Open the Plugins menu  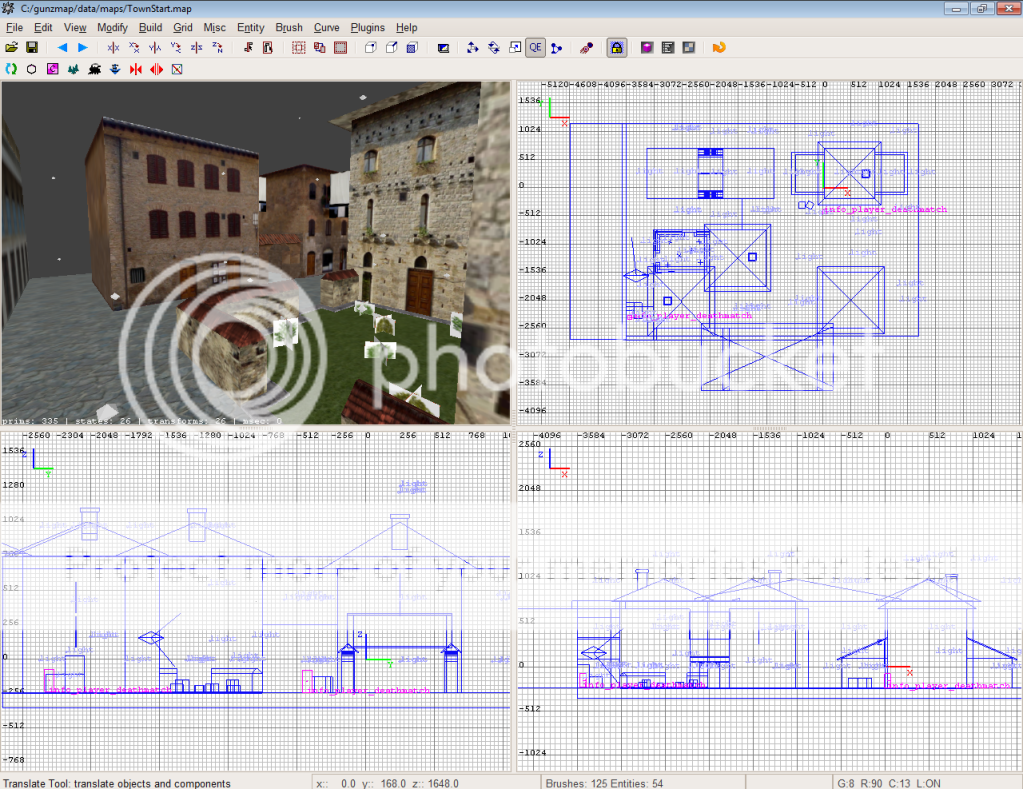(367, 28)
